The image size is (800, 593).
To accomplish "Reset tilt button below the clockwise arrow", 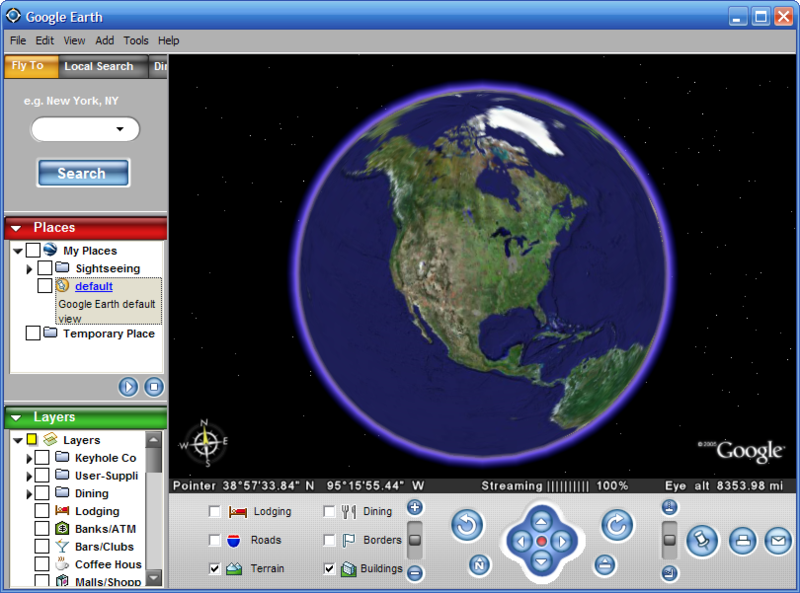I will (605, 565).
